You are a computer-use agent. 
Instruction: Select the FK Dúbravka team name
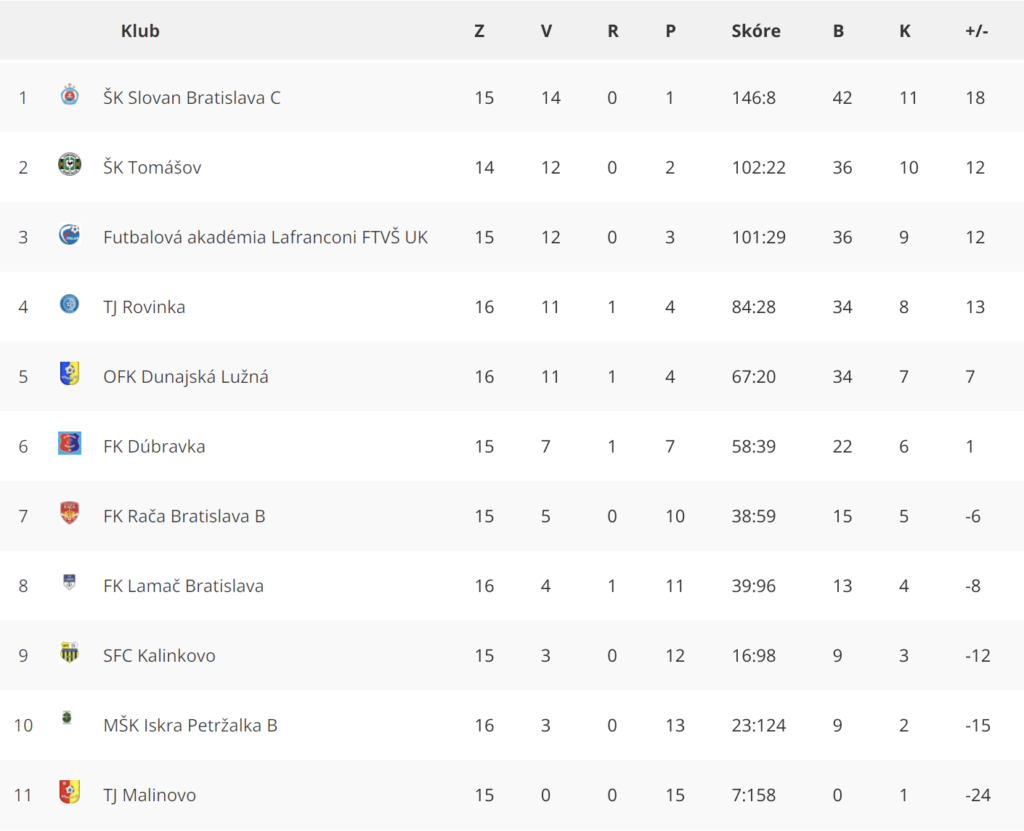(154, 446)
